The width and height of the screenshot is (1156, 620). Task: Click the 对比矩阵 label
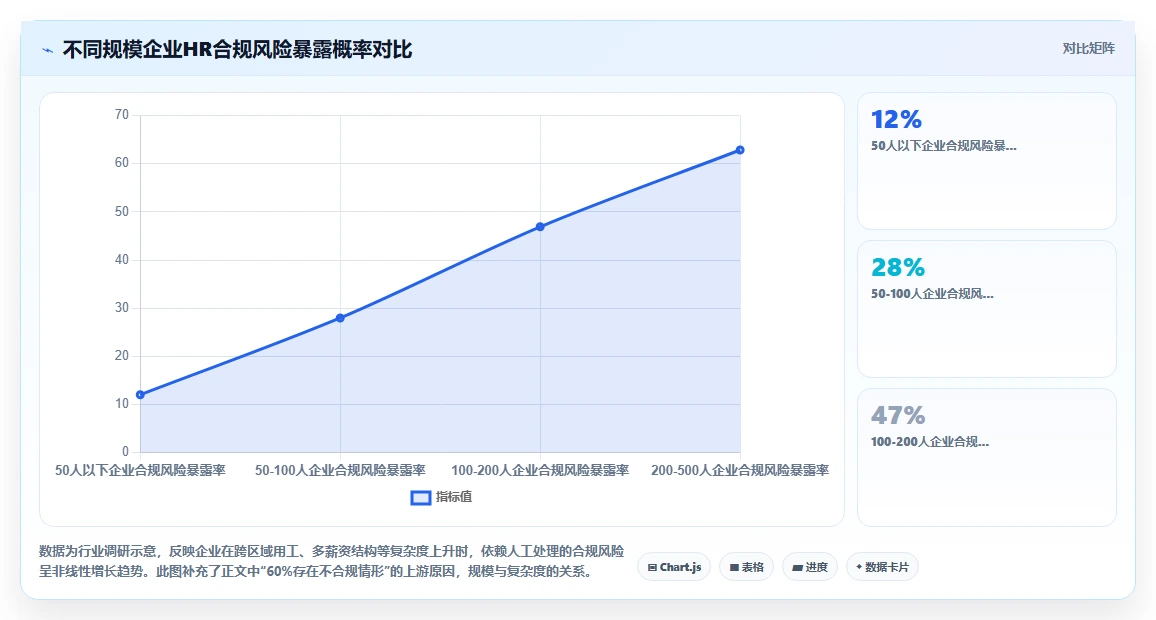click(x=1088, y=49)
